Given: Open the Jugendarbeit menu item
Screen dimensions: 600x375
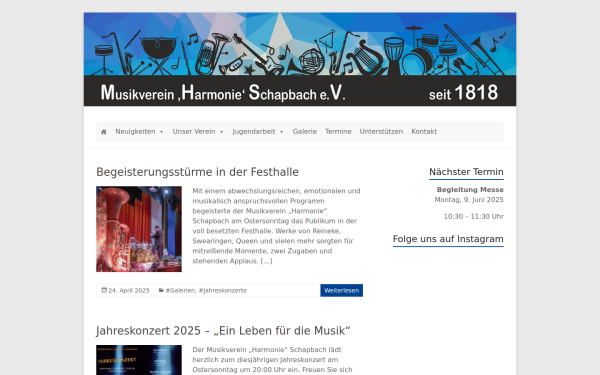Looking at the screenshot, I should tap(254, 132).
